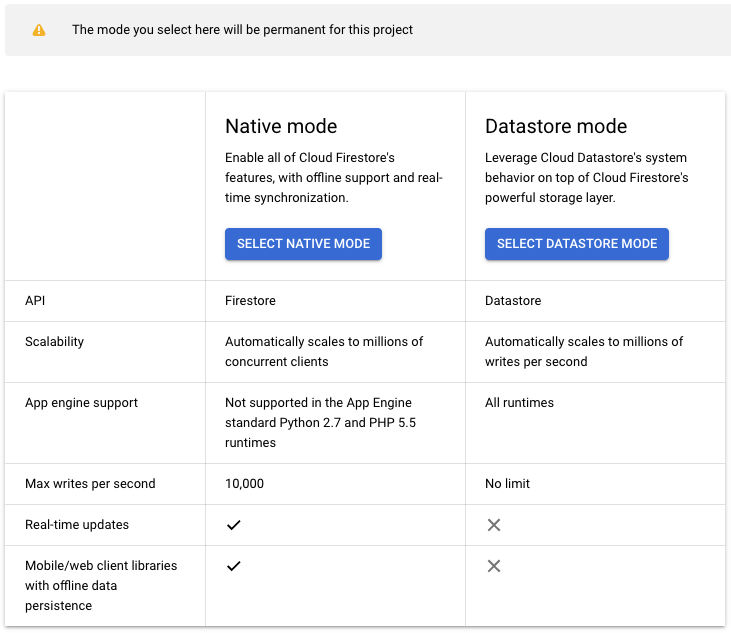
Task: Click the Native mode description paragraph
Action: pyautogui.click(x=334, y=178)
